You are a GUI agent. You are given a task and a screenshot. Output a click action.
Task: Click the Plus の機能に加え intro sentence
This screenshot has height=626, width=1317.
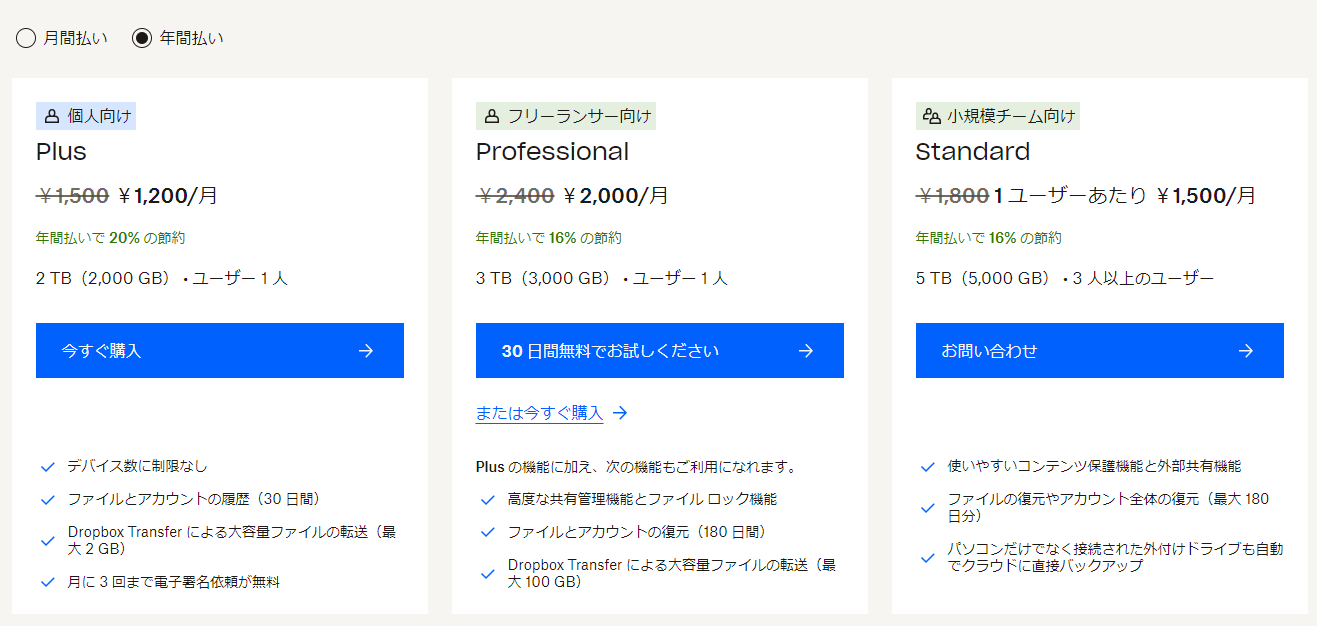pos(636,466)
